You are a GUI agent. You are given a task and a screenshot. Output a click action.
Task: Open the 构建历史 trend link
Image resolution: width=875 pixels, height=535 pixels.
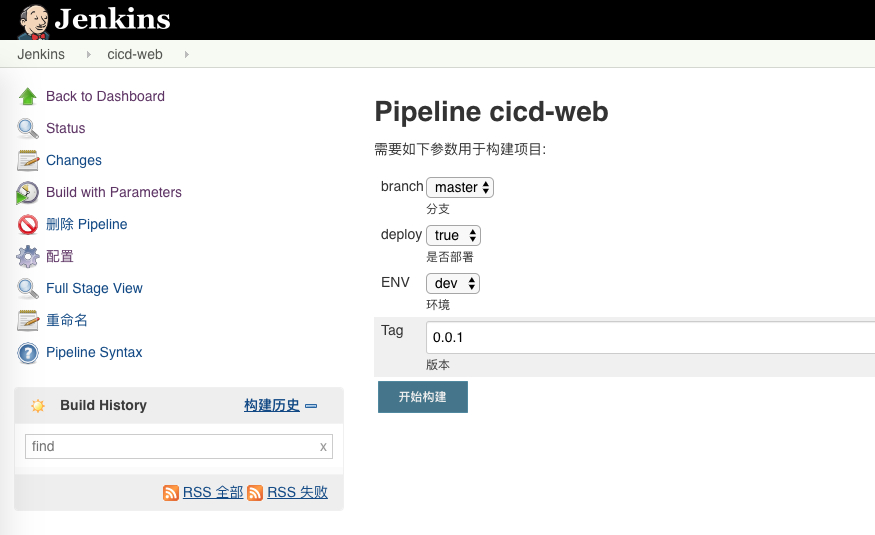pos(272,405)
